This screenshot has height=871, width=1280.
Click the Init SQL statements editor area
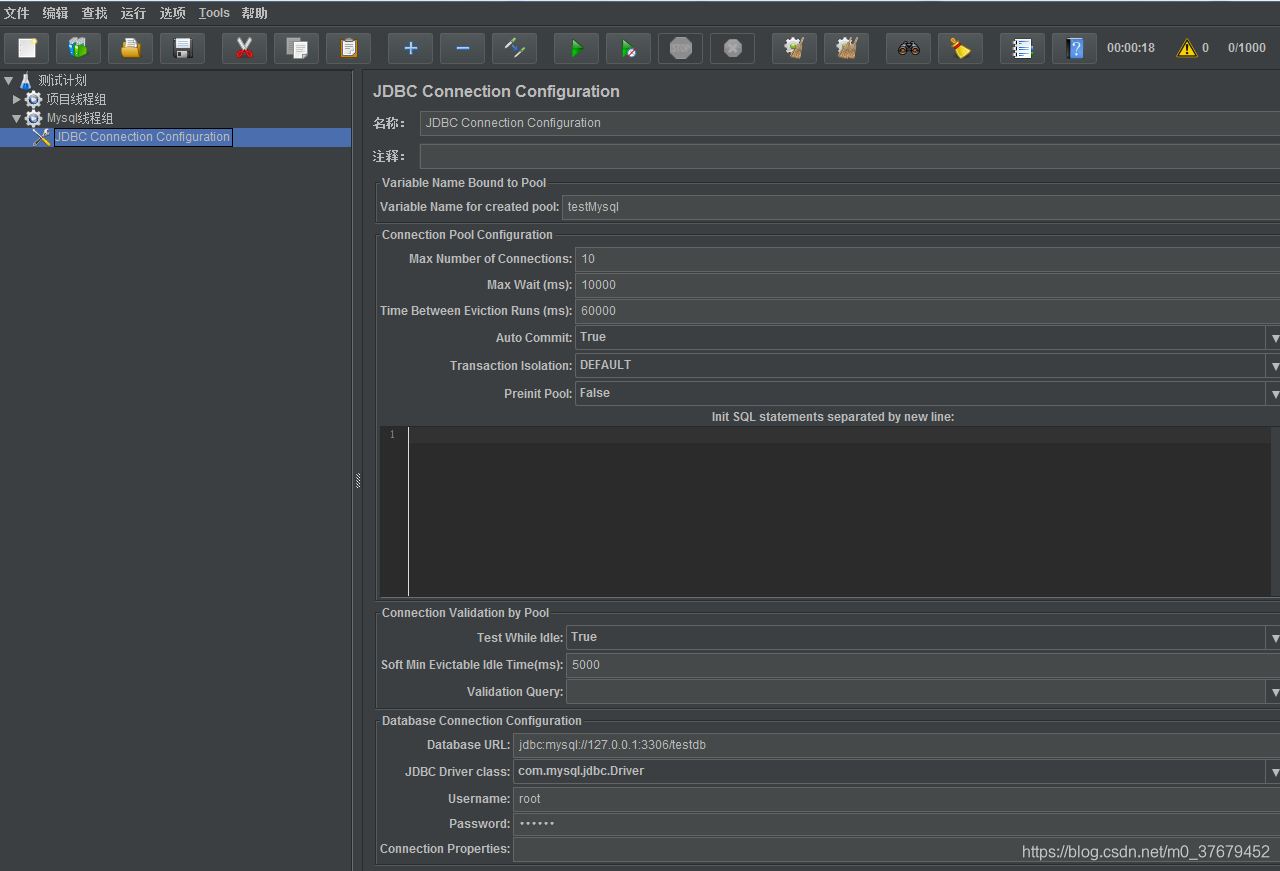tap(838, 511)
